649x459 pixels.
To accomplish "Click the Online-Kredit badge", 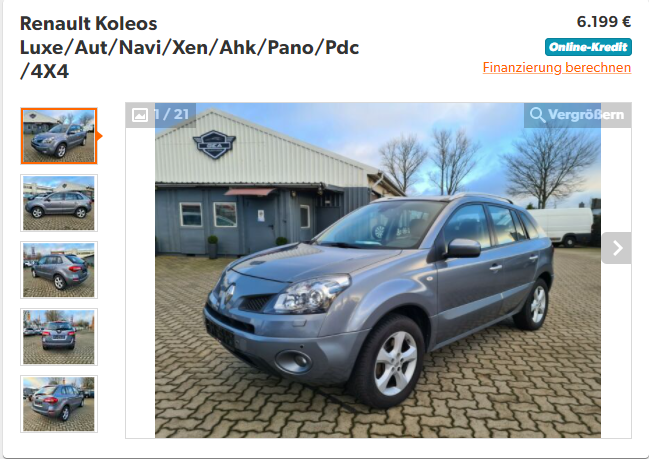I will (588, 47).
